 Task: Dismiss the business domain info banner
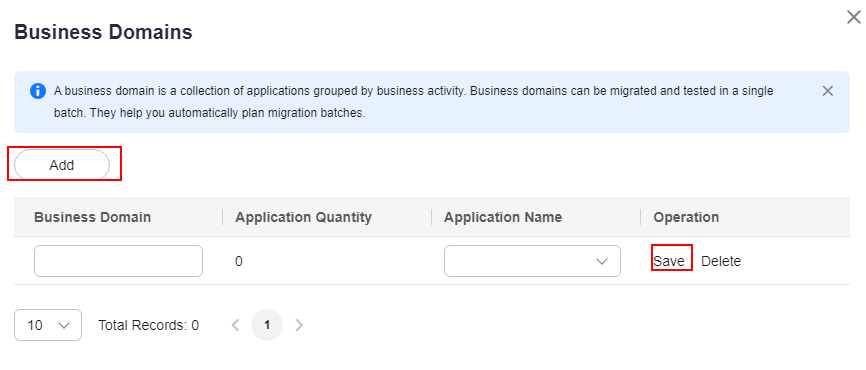(x=827, y=91)
